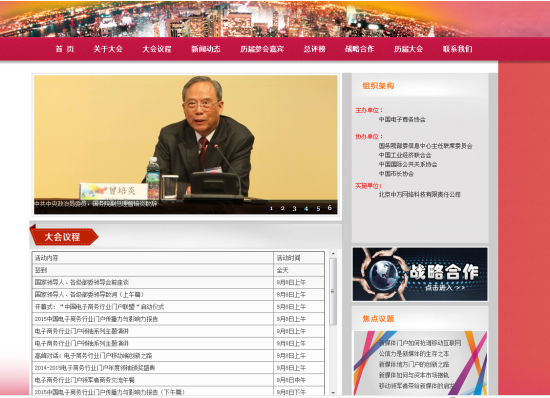
Task: Click agenda scrollbar up arrow
Action: tap(333, 253)
